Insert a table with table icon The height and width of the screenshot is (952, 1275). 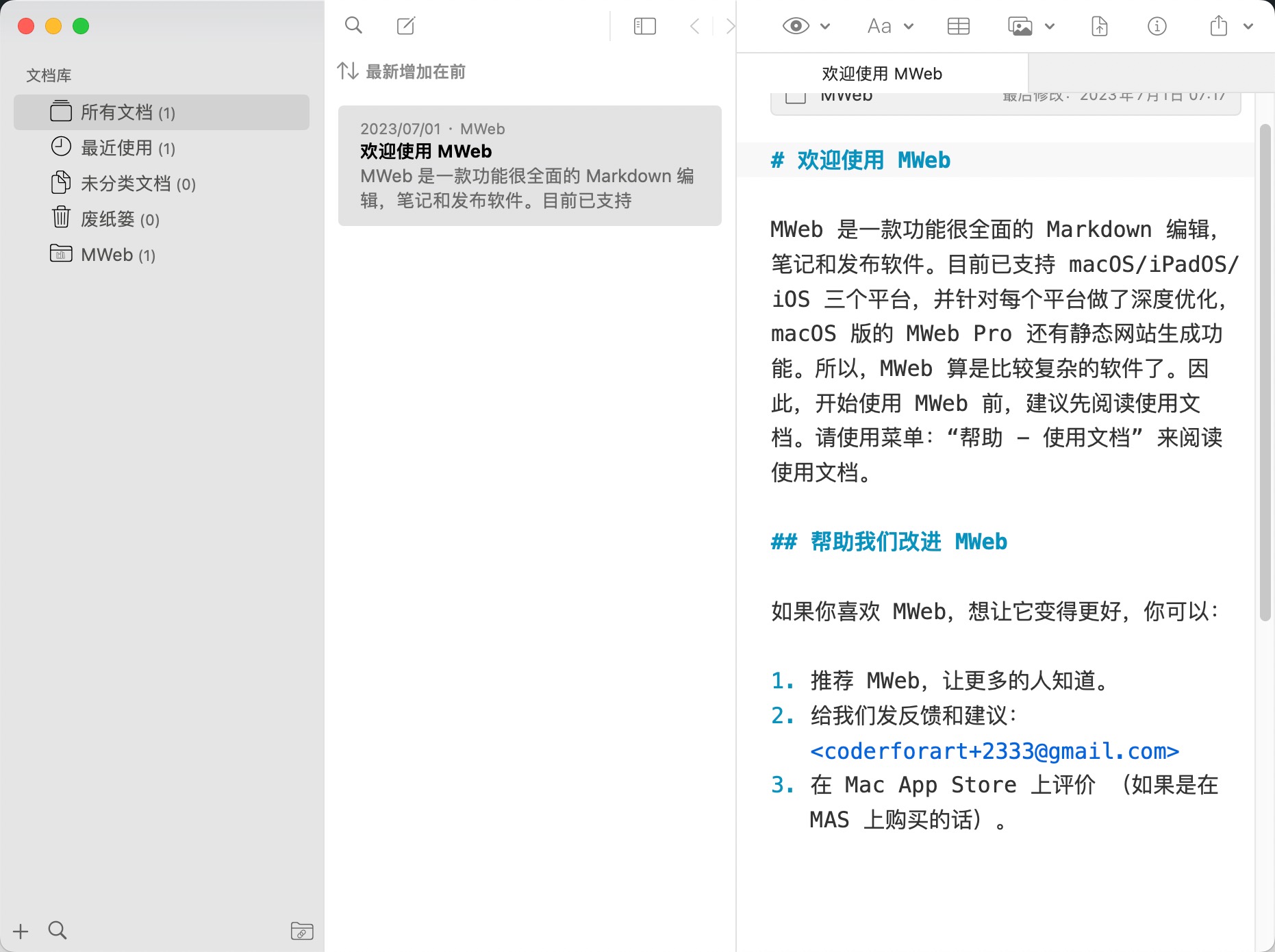[x=958, y=26]
